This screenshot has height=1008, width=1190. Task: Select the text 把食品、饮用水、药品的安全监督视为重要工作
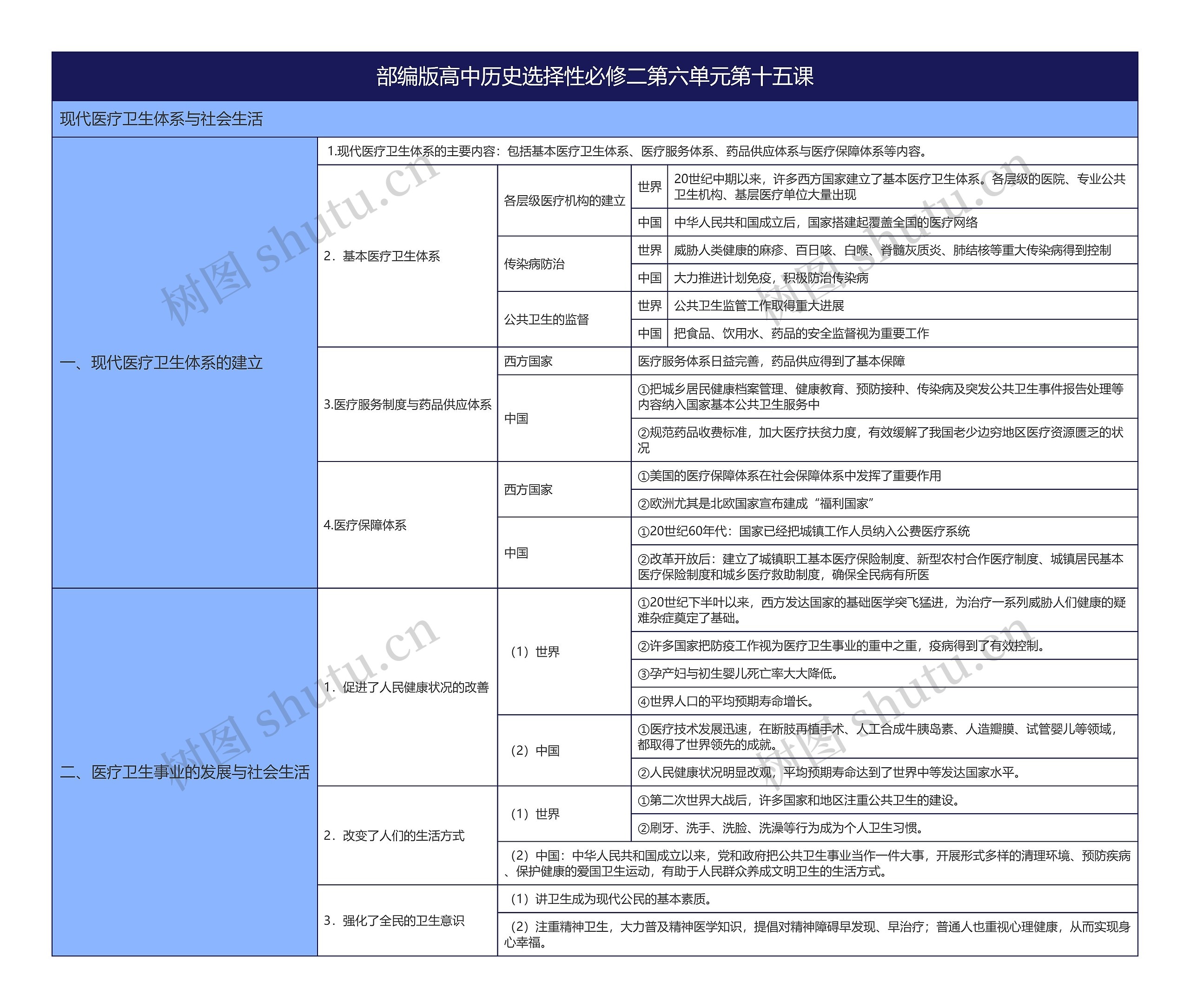click(x=801, y=333)
